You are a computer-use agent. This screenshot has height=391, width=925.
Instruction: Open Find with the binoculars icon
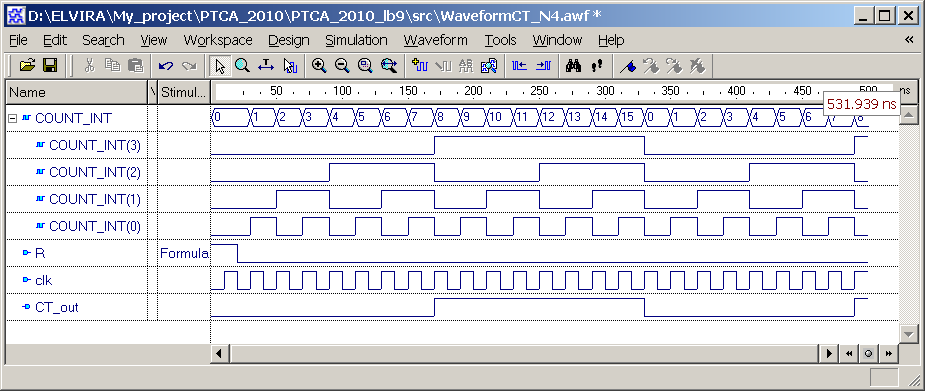573,65
